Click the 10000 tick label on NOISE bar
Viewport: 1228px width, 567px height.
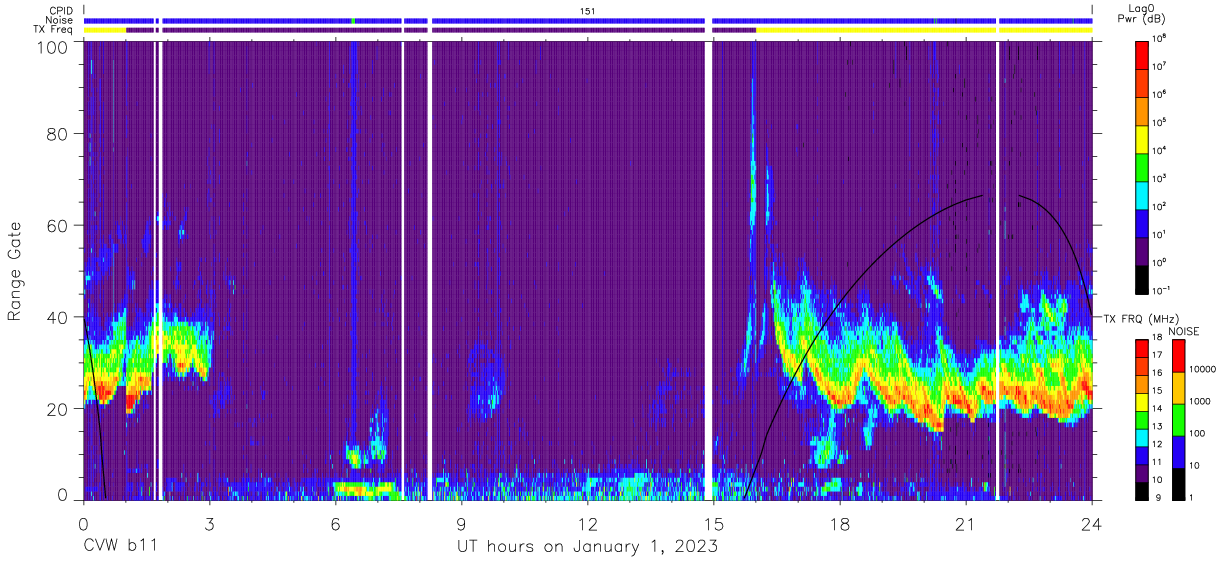click(1203, 370)
